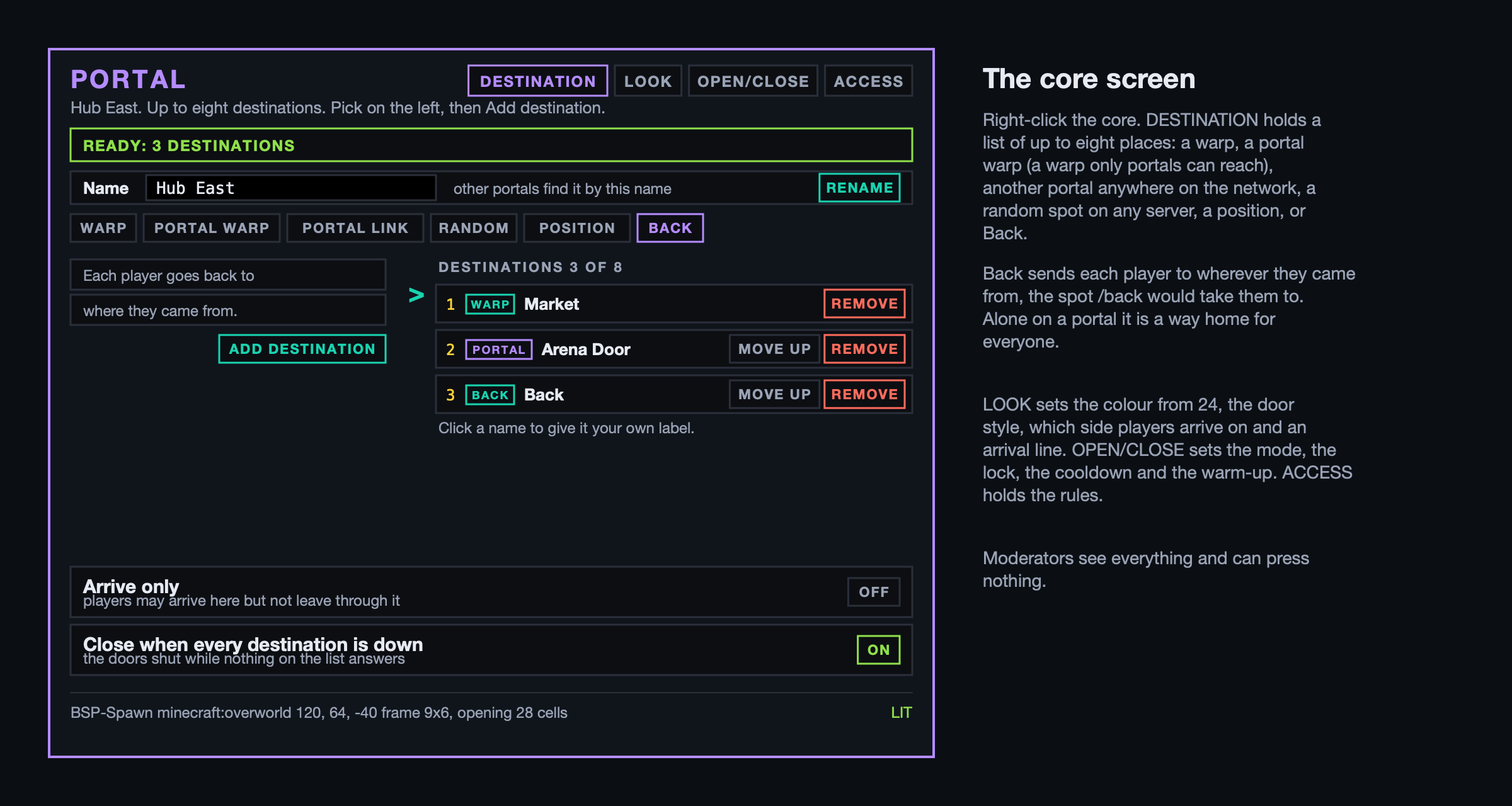Move the Back destination up
Image resolution: width=1512 pixels, height=806 pixels.
point(774,394)
